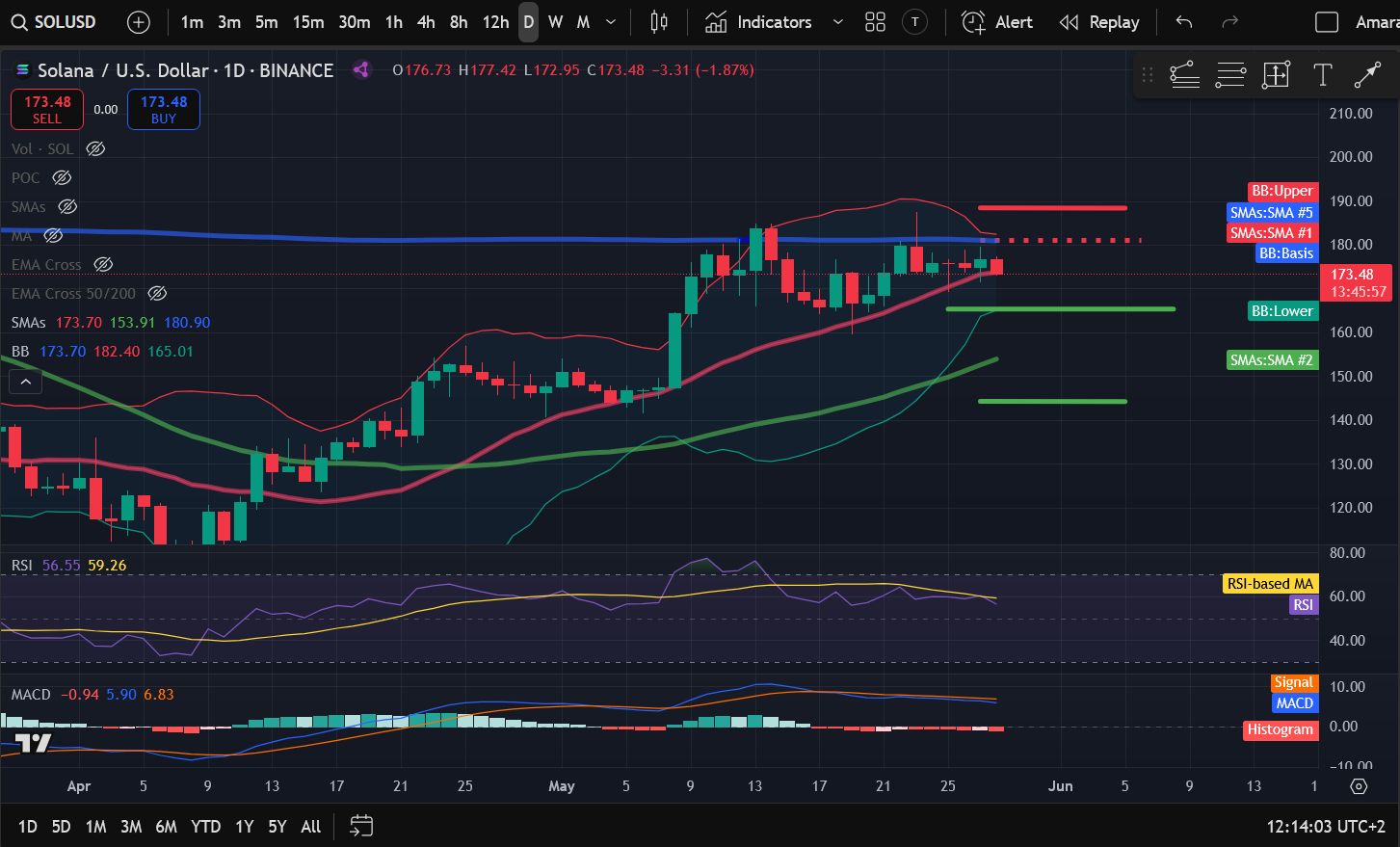This screenshot has width=1400, height=847.
Task: Open the chart type candlestick icon
Action: click(659, 22)
